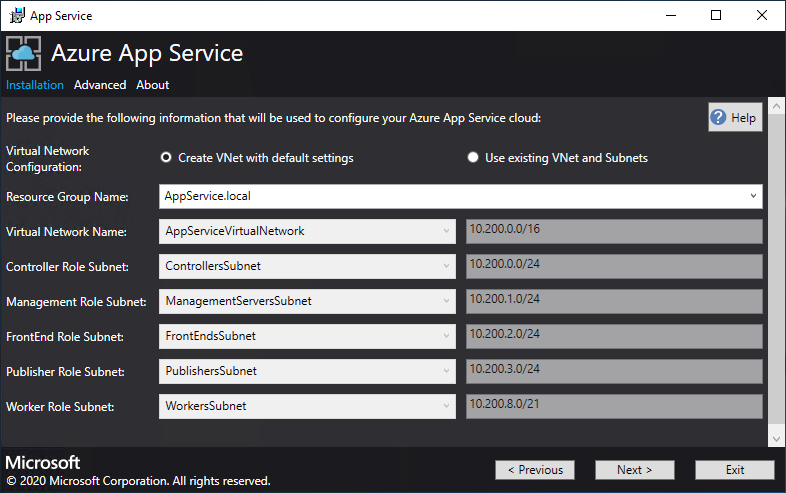Expand the Management Role Subnet dropdown

(x=446, y=301)
